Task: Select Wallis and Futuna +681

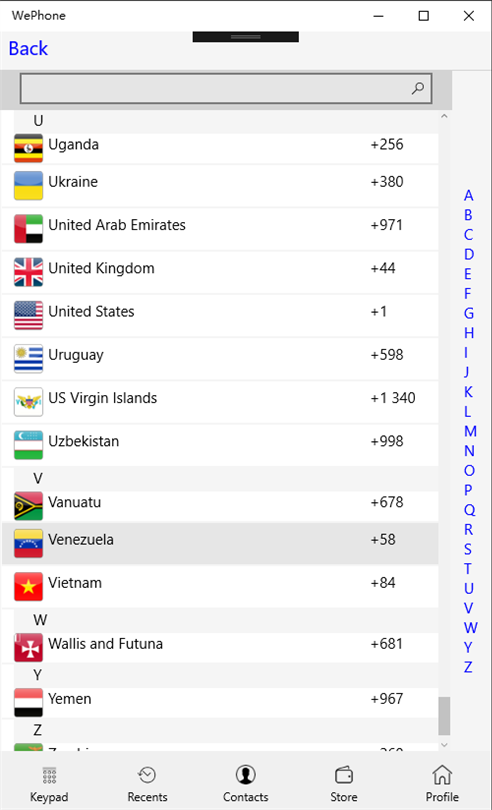Action: 220,648
